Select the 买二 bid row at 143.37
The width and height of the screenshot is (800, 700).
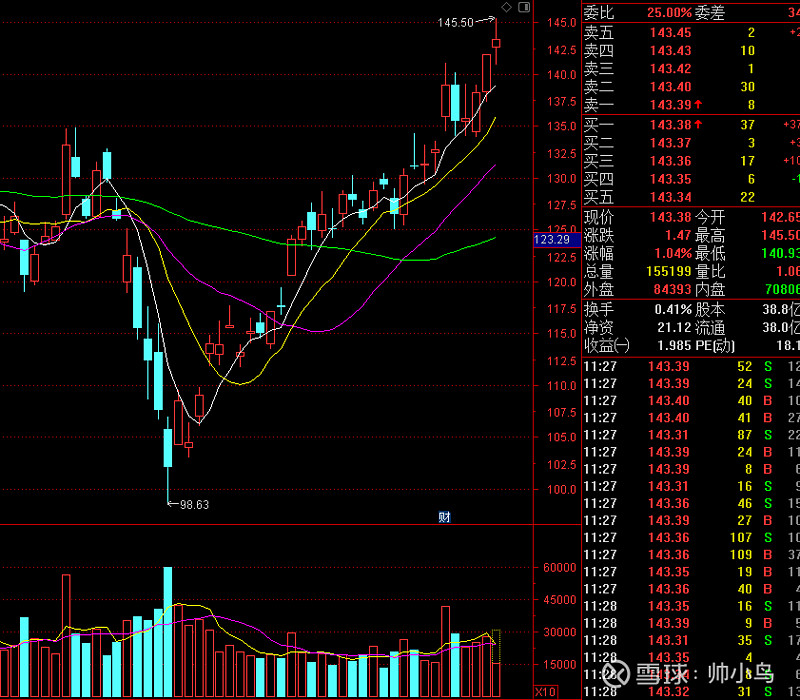point(691,143)
